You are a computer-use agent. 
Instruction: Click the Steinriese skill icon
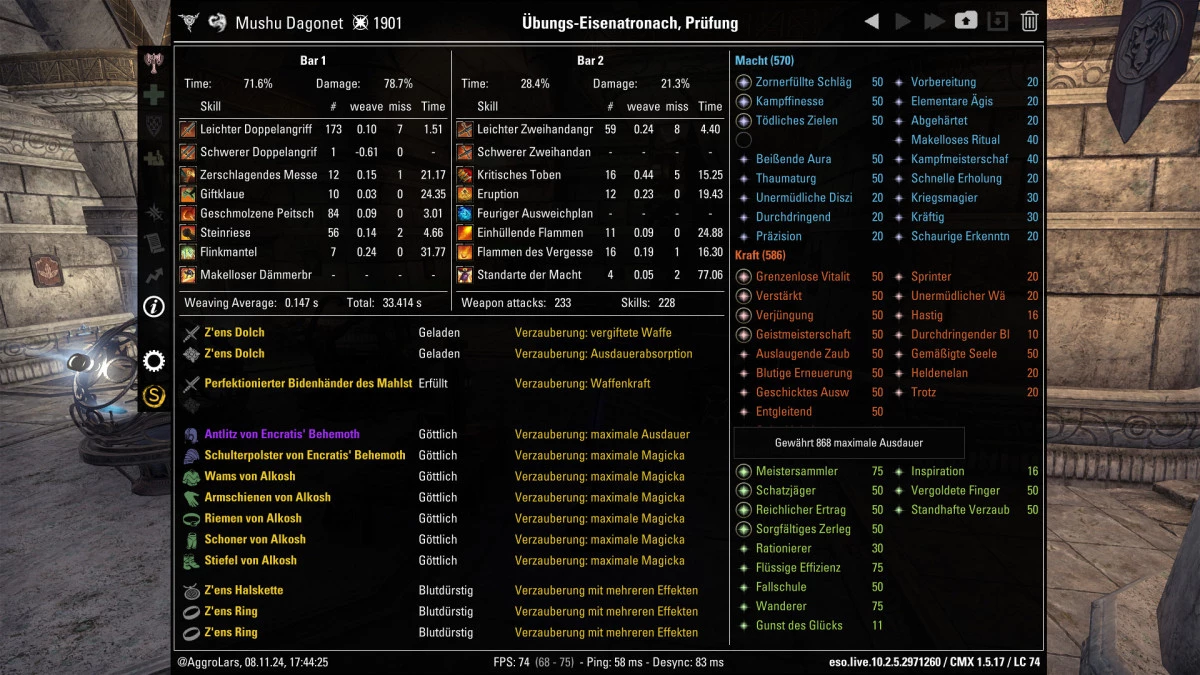(187, 233)
